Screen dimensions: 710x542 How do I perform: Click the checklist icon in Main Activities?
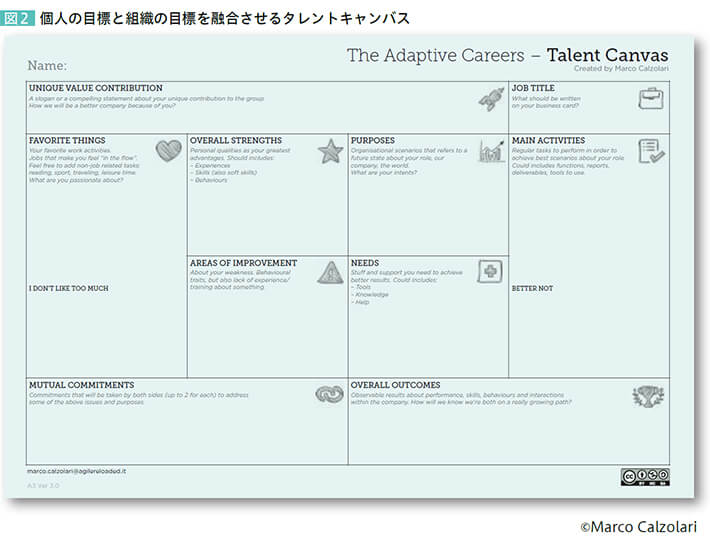[651, 151]
